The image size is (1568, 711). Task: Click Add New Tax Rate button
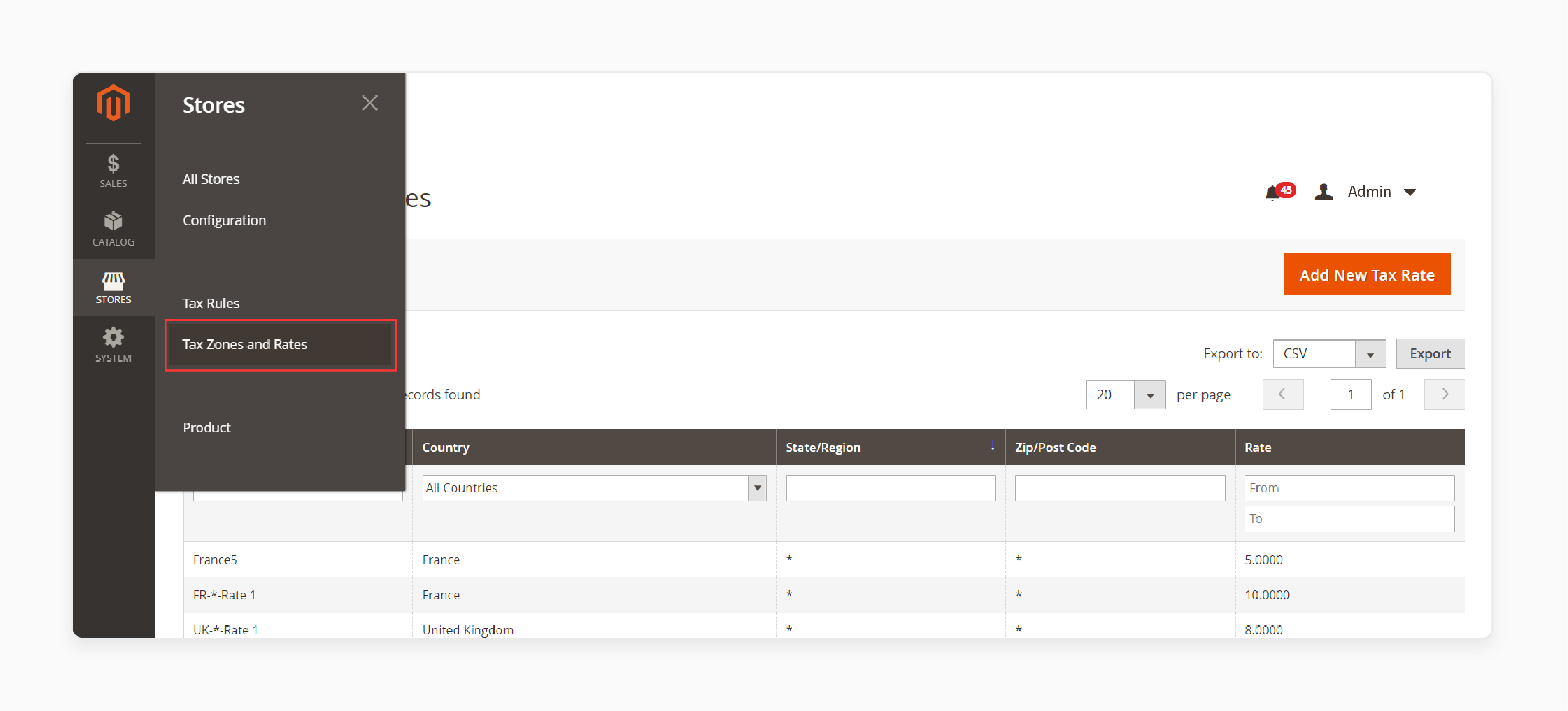[1367, 275]
